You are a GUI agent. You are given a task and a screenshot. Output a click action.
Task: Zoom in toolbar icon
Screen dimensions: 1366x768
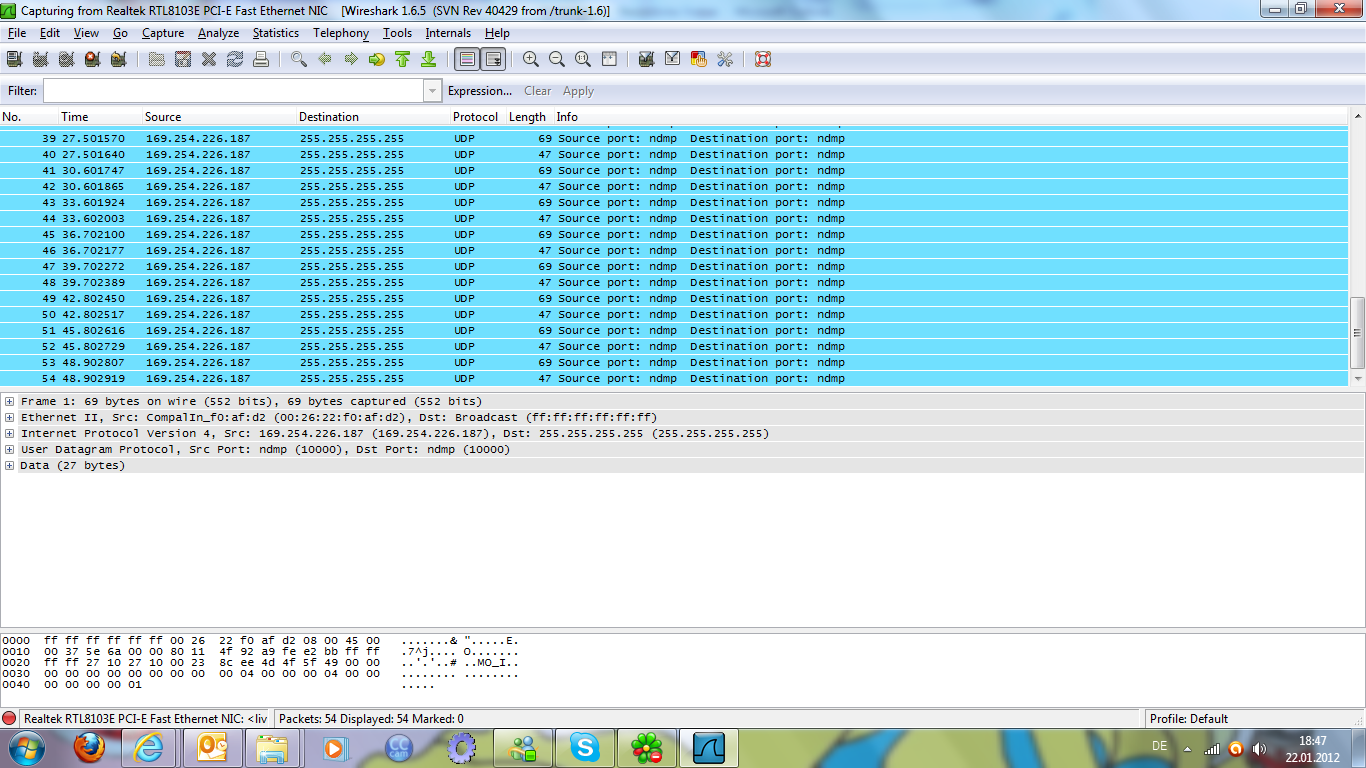(531, 59)
